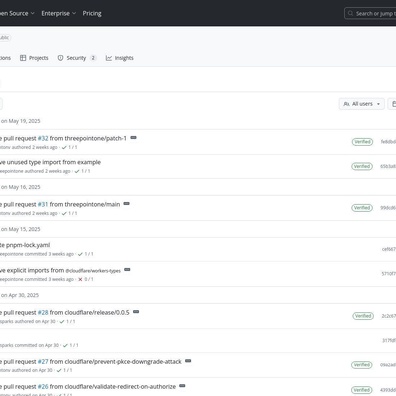Click the Insights graph icon
Screen dimensions: 396x396
tap(109, 58)
